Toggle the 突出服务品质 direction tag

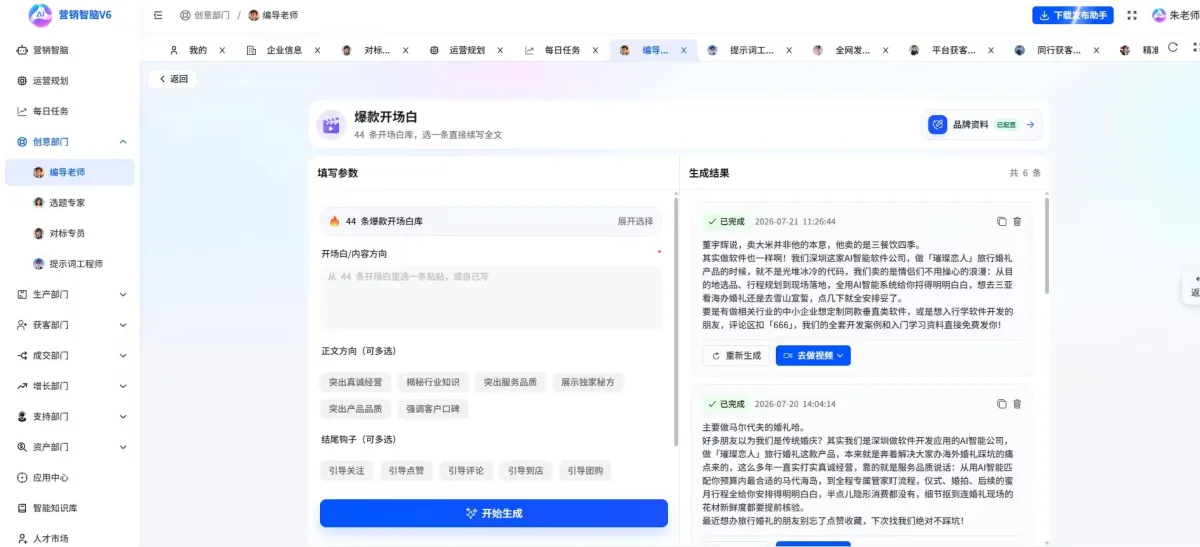510,382
